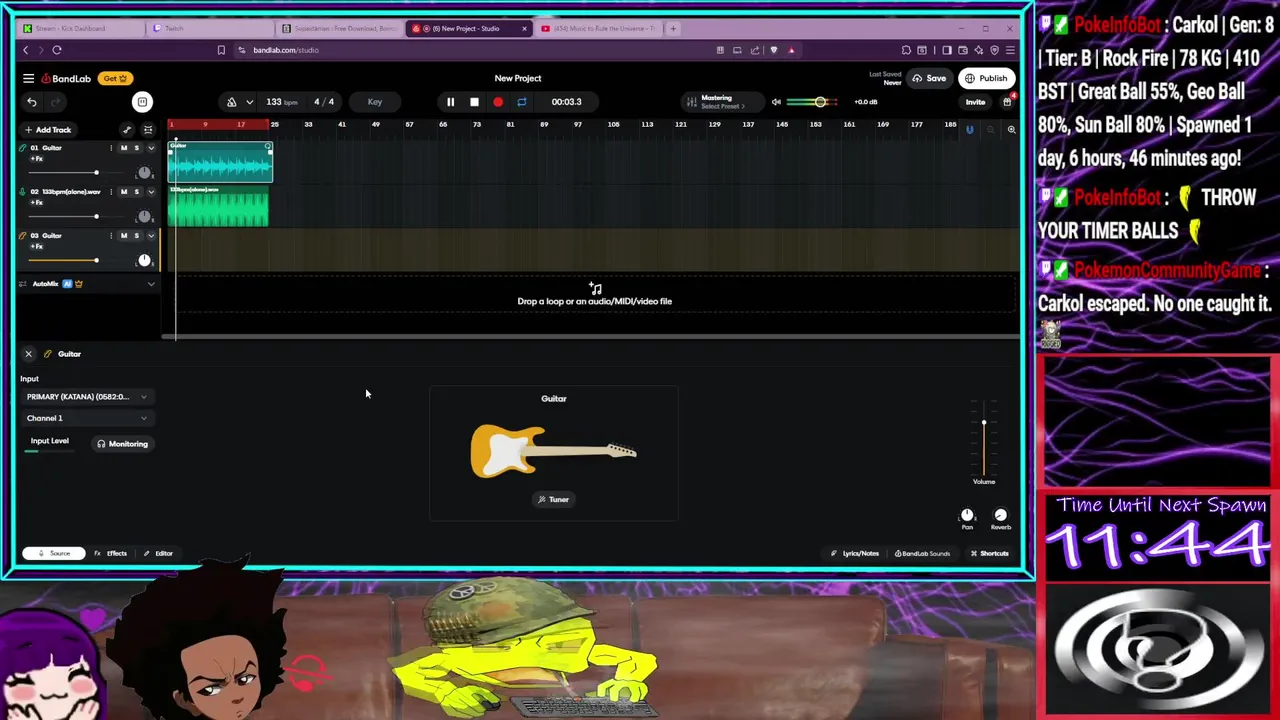Mute the 01 Guitar track

pyautogui.click(x=124, y=148)
